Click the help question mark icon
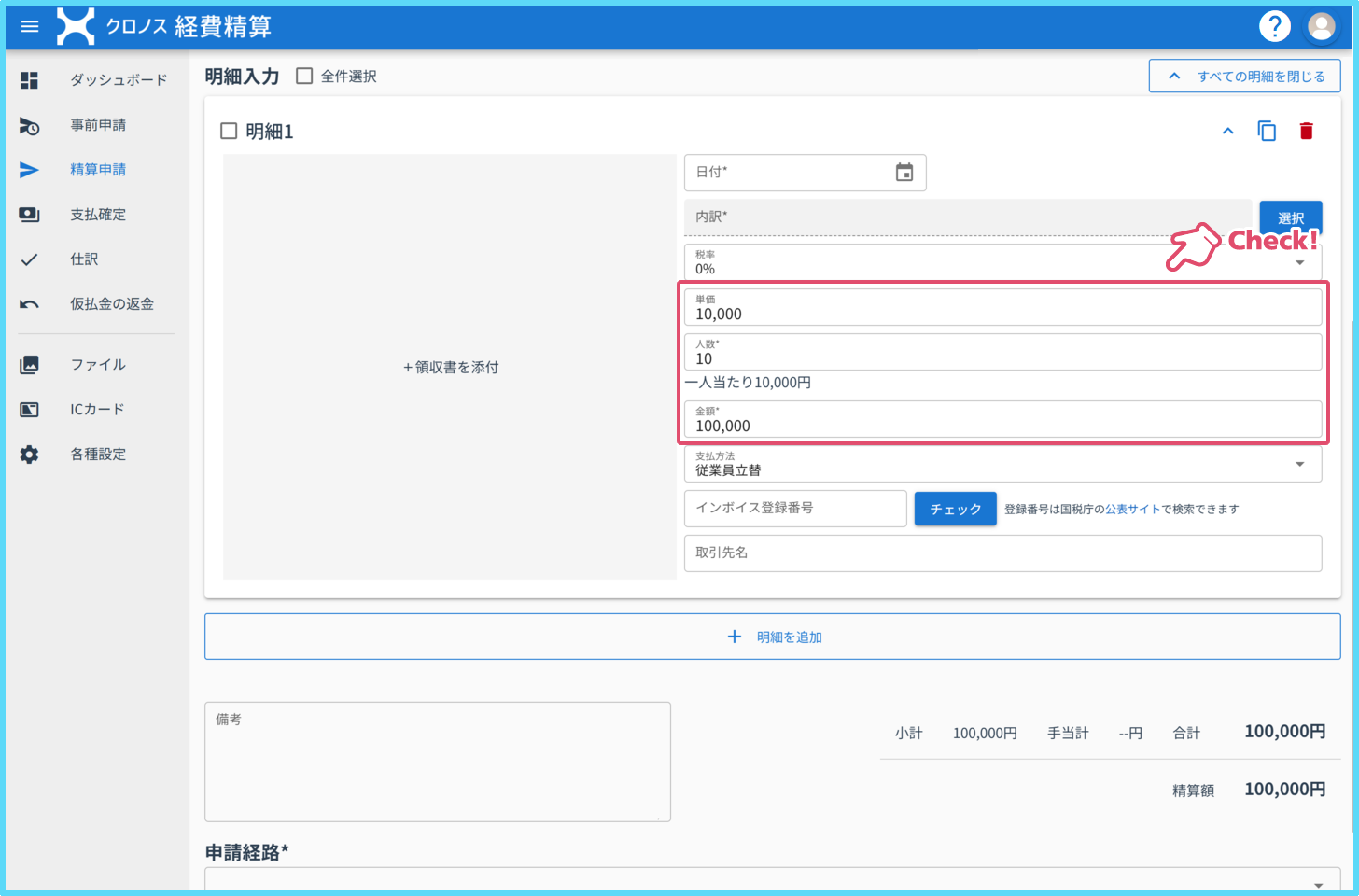 1274,26
